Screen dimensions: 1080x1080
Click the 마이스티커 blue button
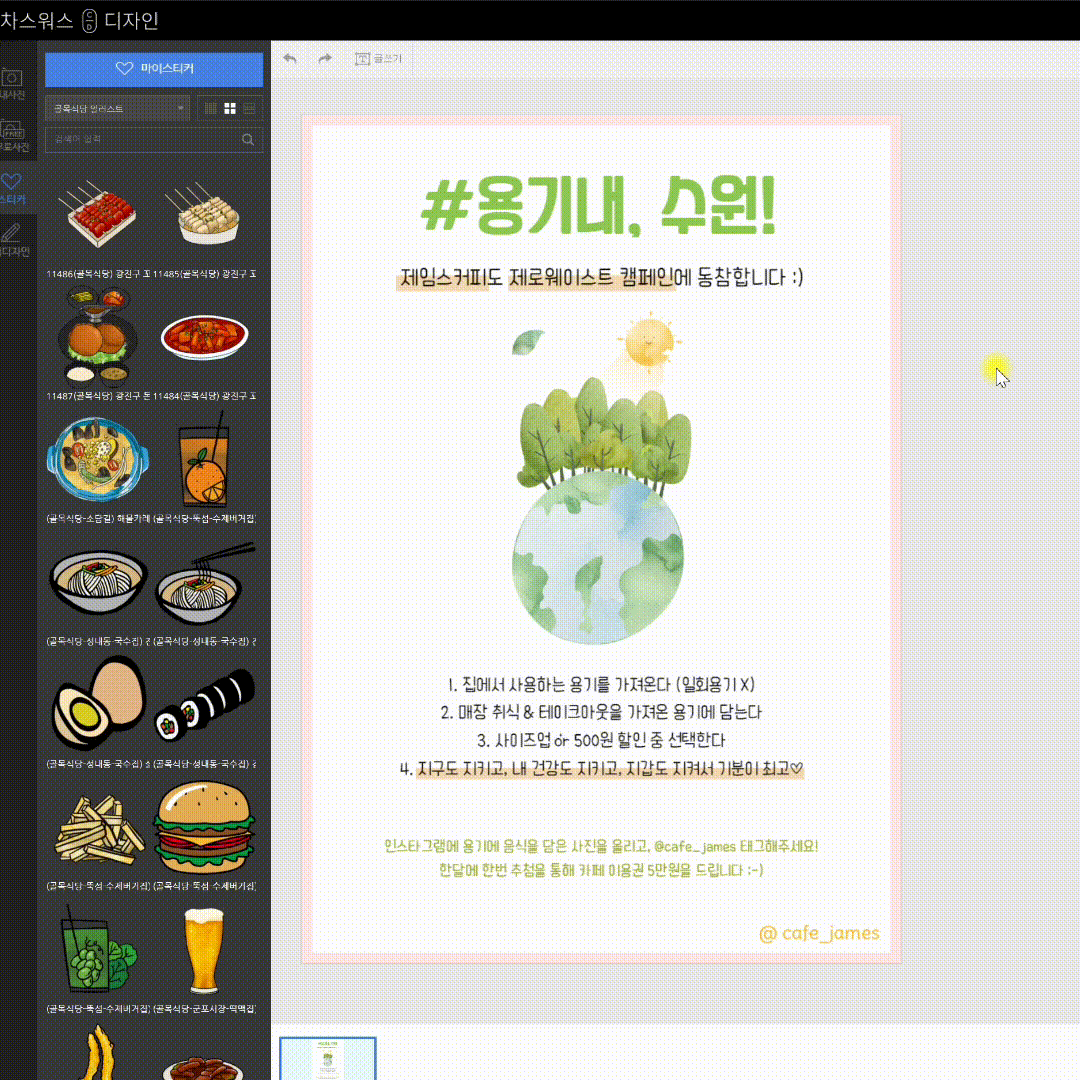(x=154, y=69)
